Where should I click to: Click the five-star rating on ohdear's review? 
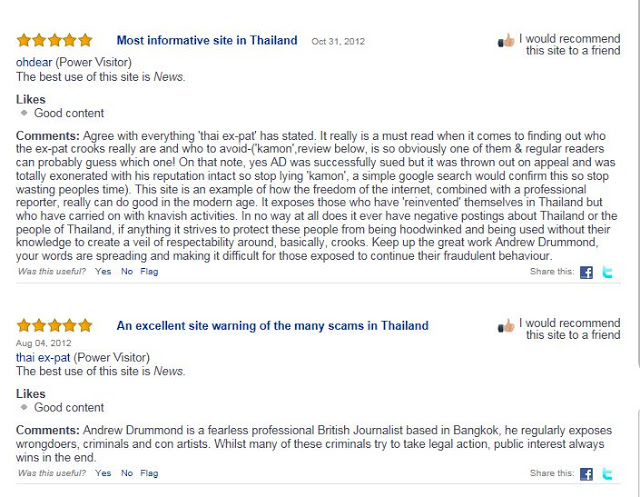click(54, 40)
